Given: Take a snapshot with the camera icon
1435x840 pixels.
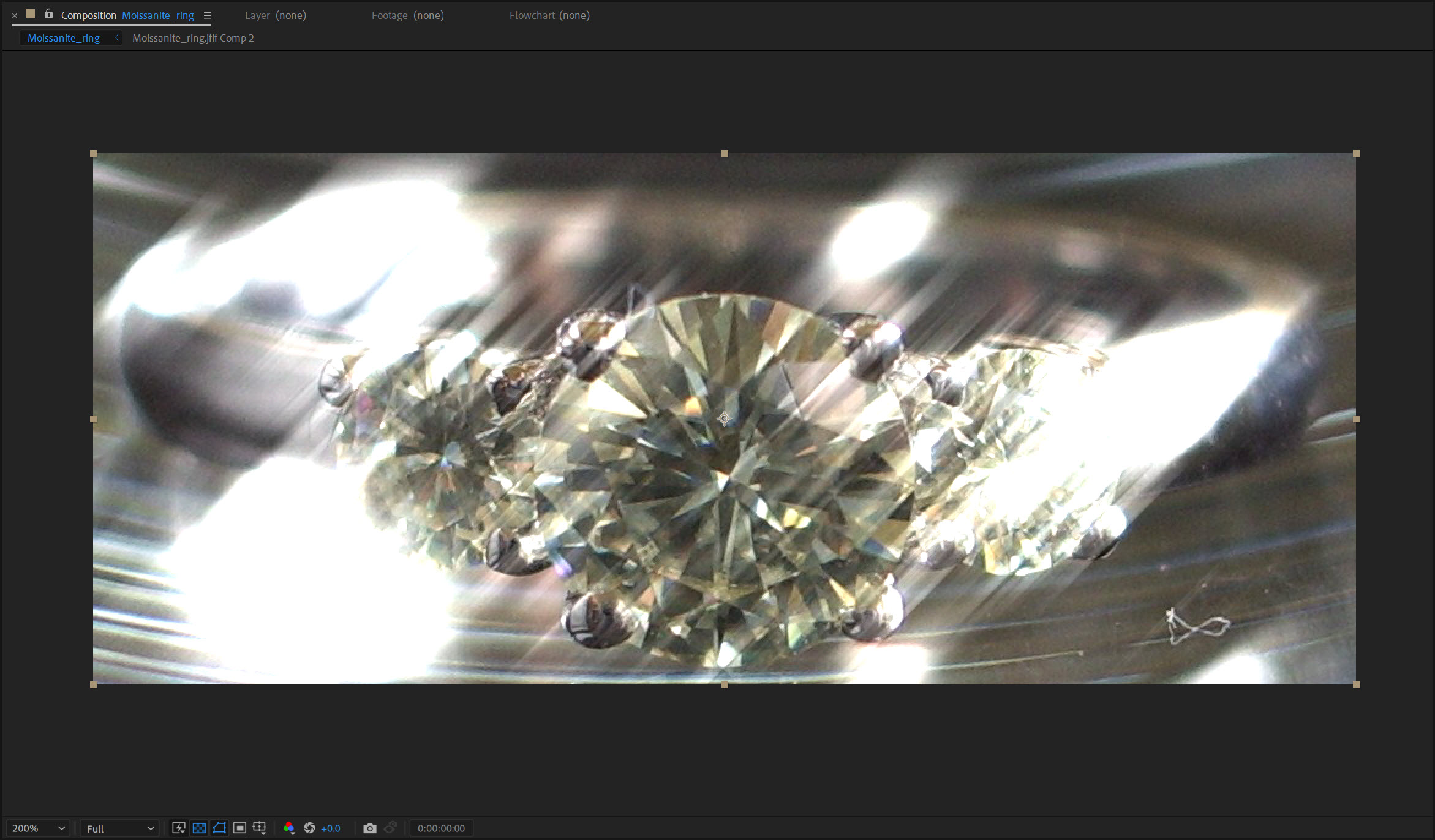Looking at the screenshot, I should 369,828.
